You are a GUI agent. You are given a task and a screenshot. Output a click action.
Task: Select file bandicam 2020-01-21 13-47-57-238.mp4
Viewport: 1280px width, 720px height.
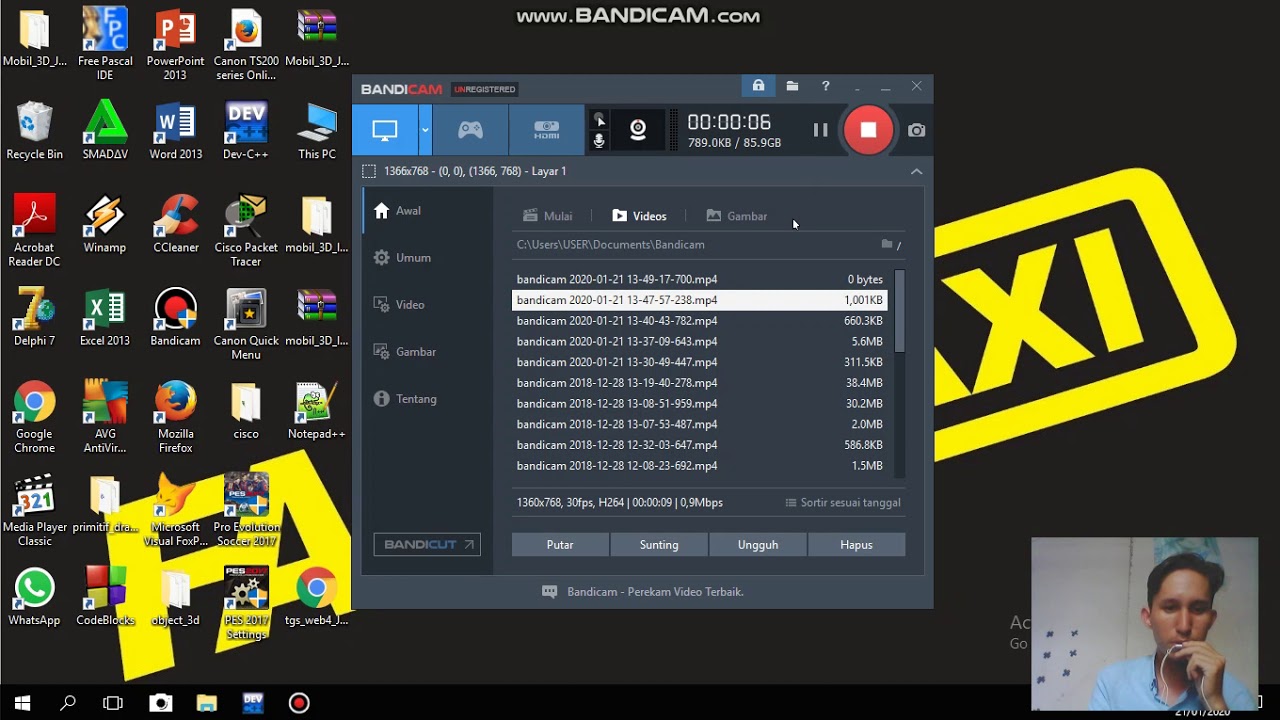tap(699, 300)
